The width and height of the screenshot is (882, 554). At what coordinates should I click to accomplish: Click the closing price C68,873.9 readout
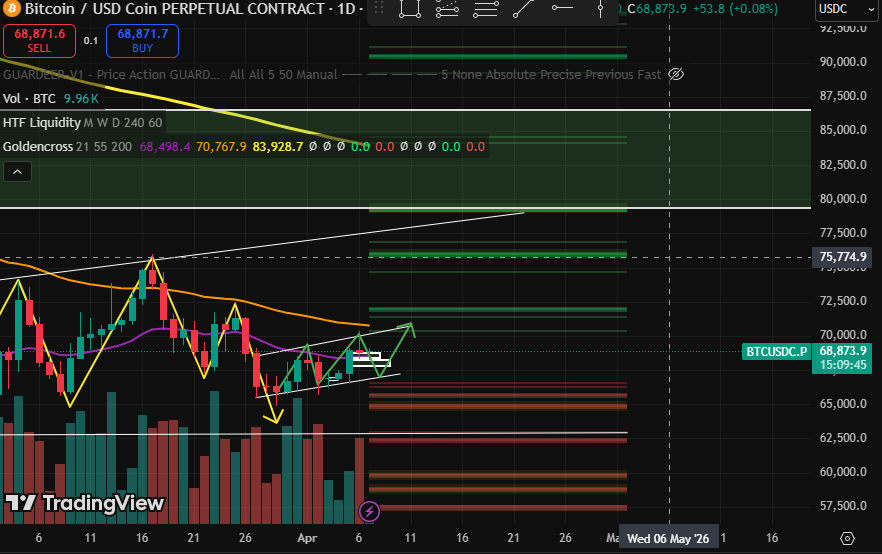tap(657, 9)
